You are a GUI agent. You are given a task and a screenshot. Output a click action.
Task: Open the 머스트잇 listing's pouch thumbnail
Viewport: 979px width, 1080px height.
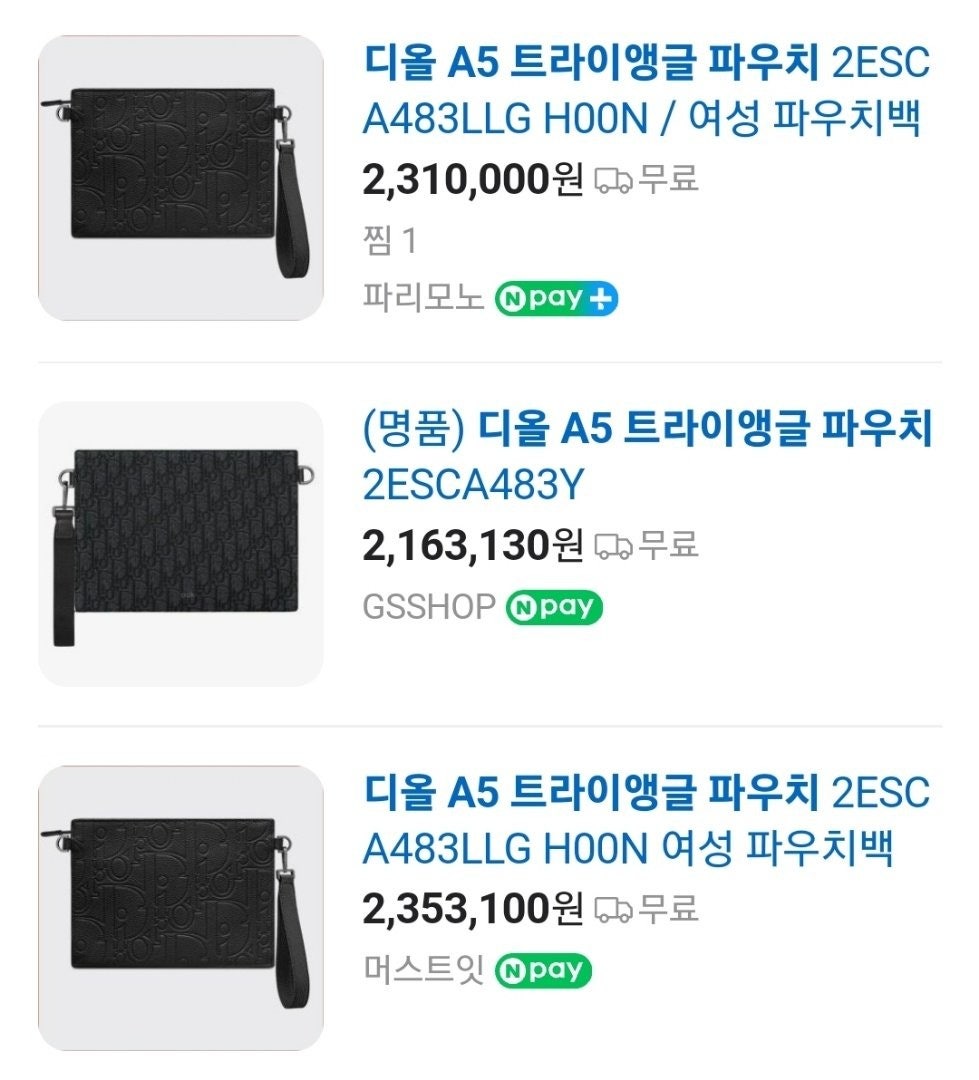pyautogui.click(x=181, y=907)
